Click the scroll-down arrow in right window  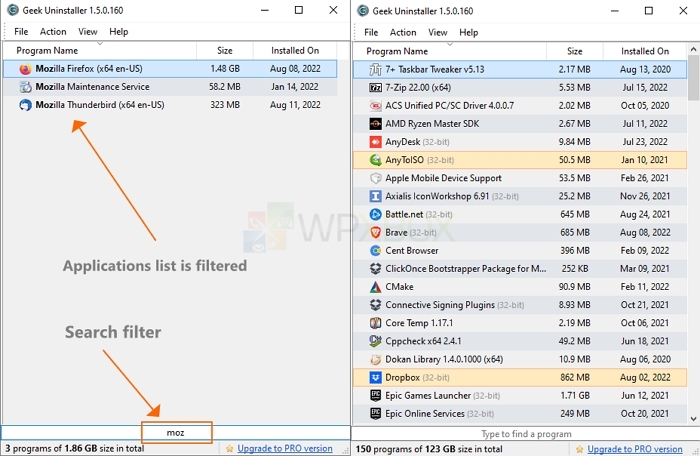click(693, 418)
